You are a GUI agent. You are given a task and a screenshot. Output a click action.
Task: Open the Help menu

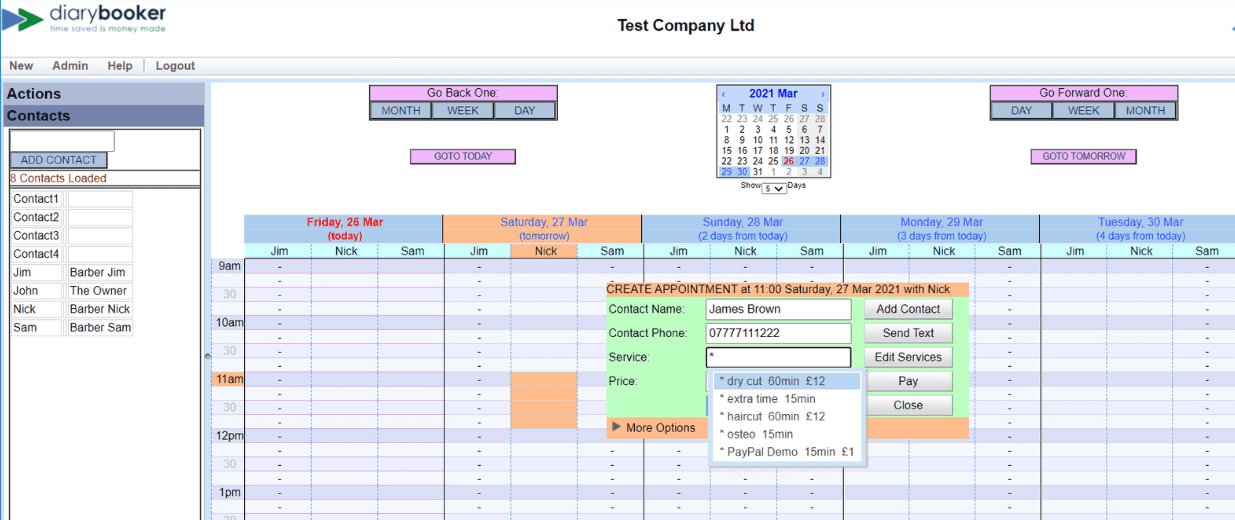120,66
